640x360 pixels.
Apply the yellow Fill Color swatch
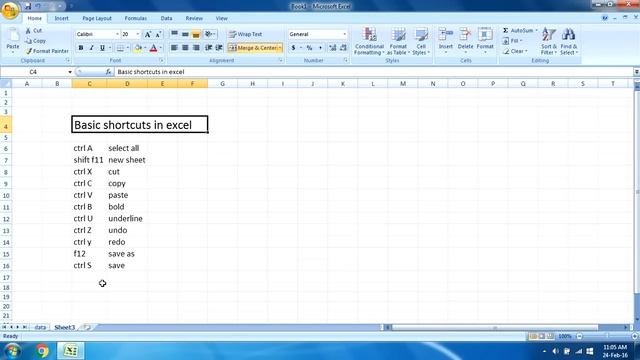coord(138,48)
